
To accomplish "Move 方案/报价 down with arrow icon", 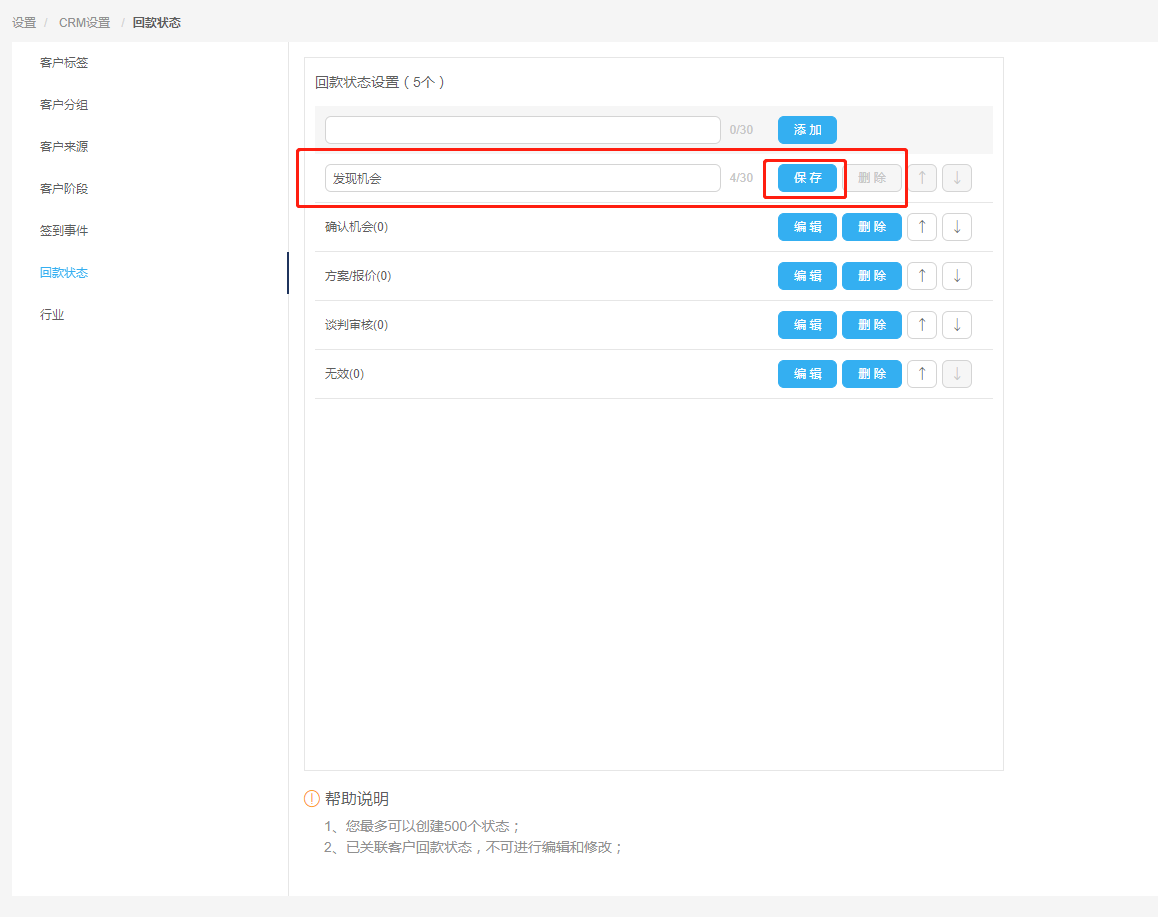I will point(956,276).
